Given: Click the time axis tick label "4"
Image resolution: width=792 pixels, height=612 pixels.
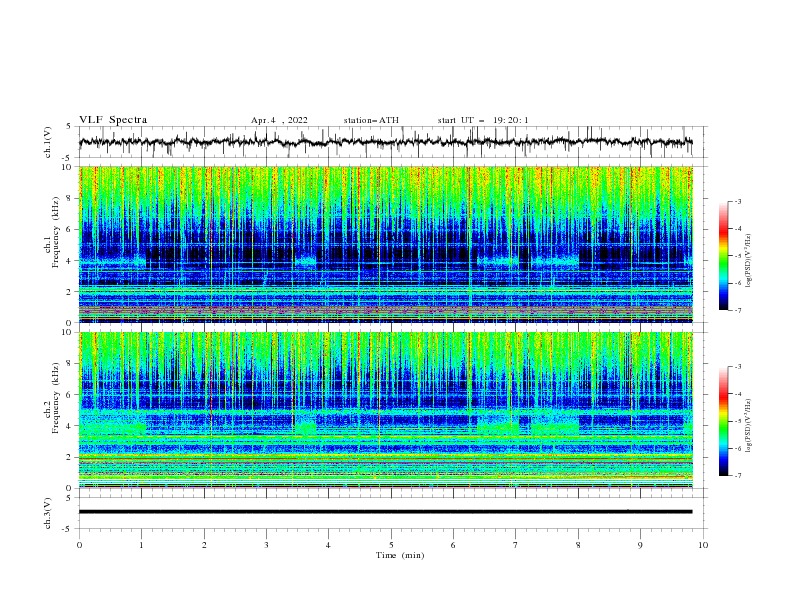Looking at the screenshot, I should (x=328, y=545).
